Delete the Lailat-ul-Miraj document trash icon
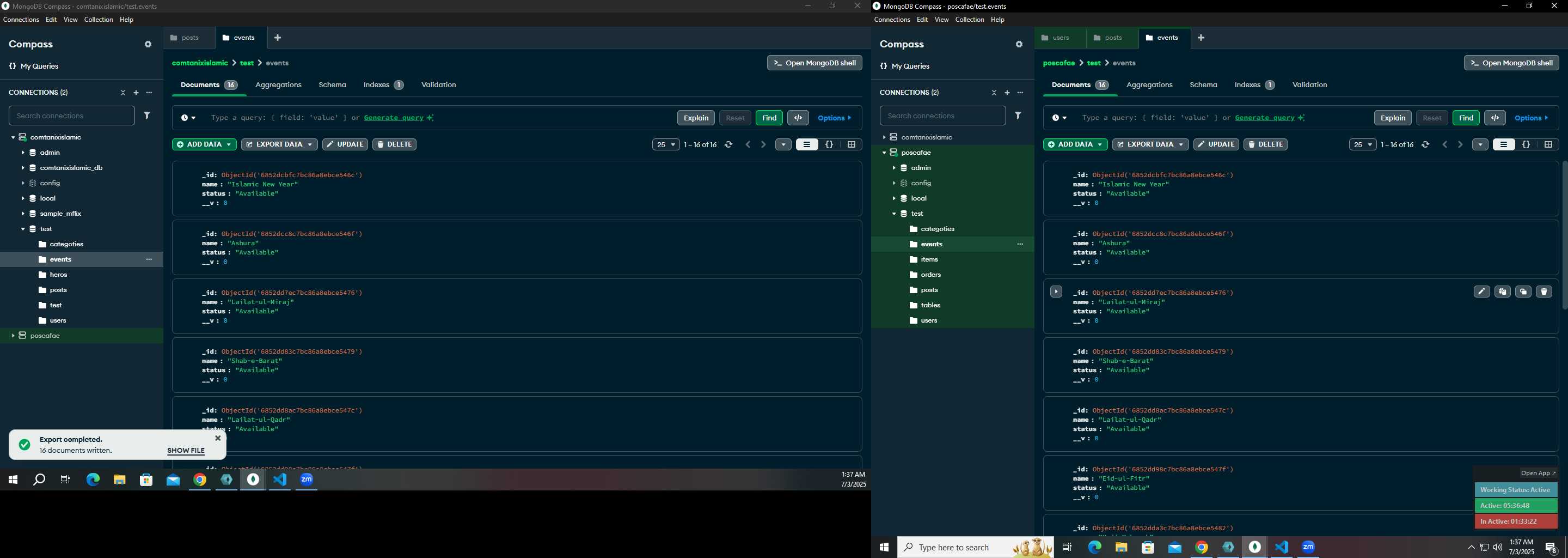Screen dimensions: 1568x558 [1543, 292]
